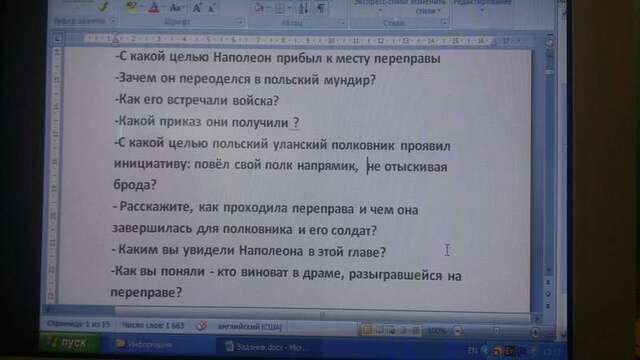
Task: Click the Sort icon in Paragraph group
Action: (303, 8)
